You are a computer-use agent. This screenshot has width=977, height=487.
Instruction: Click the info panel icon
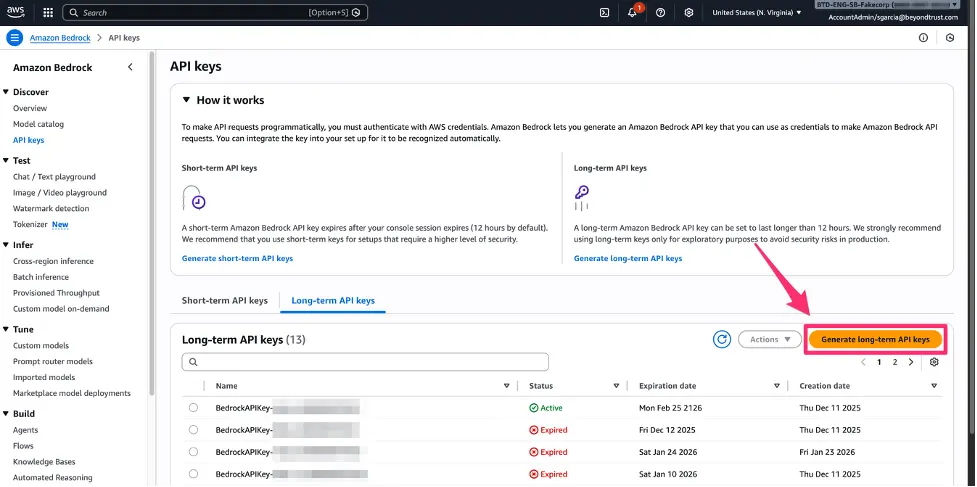point(923,38)
